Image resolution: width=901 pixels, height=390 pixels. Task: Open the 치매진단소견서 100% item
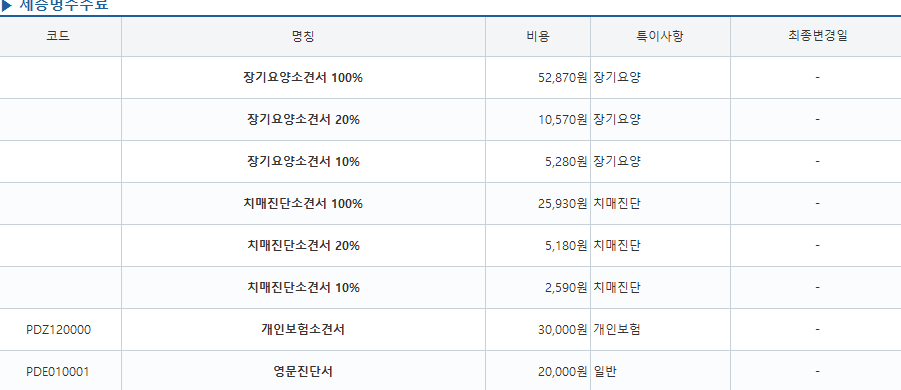coord(303,203)
